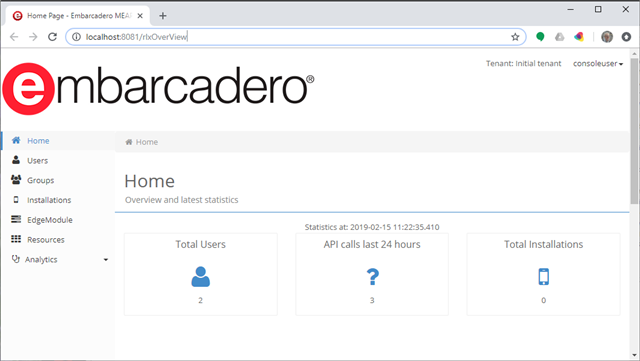The width and height of the screenshot is (640, 361).
Task: Click the Total Users card heading
Action: pyautogui.click(x=200, y=244)
